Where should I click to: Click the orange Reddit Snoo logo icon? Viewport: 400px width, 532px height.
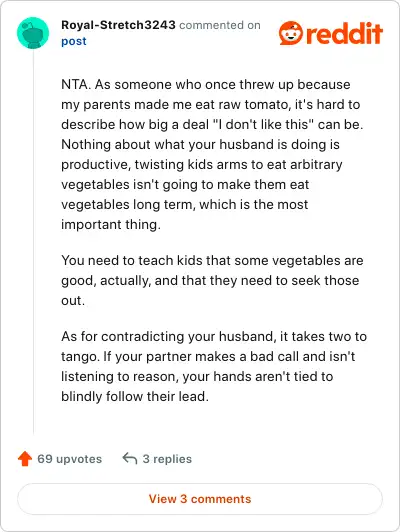click(x=290, y=33)
